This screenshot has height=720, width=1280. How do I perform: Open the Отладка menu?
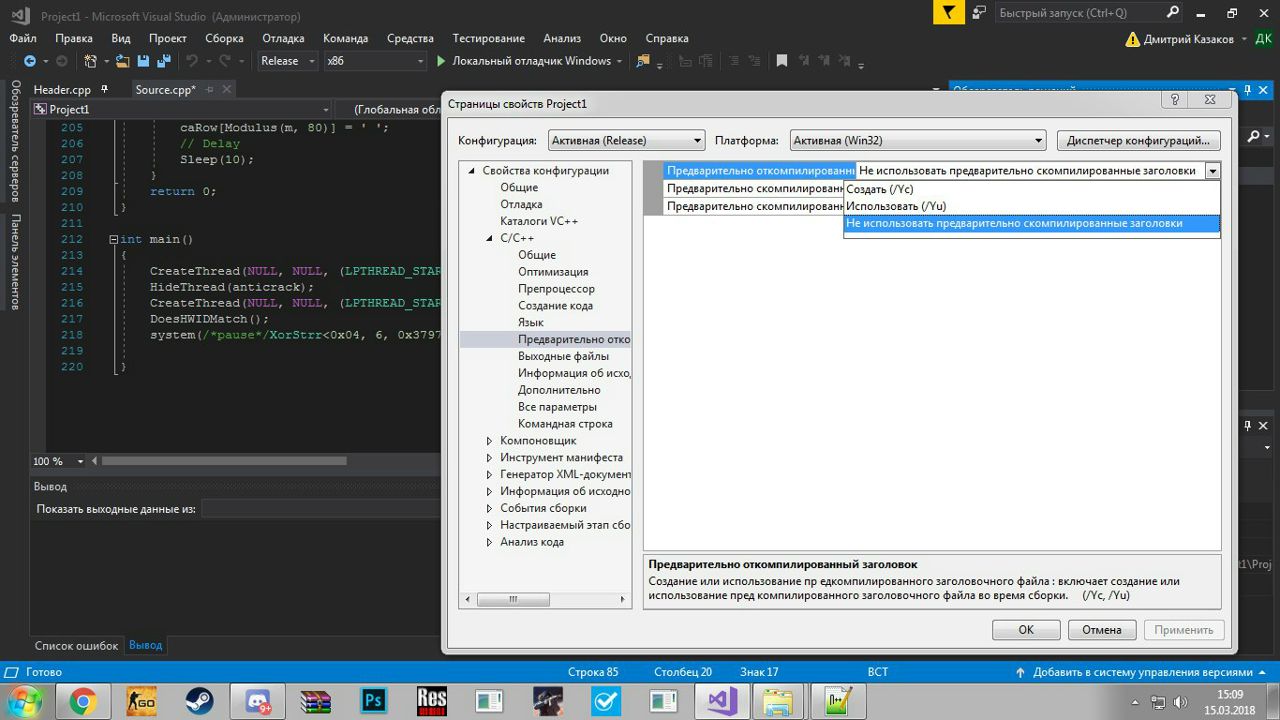tap(283, 38)
